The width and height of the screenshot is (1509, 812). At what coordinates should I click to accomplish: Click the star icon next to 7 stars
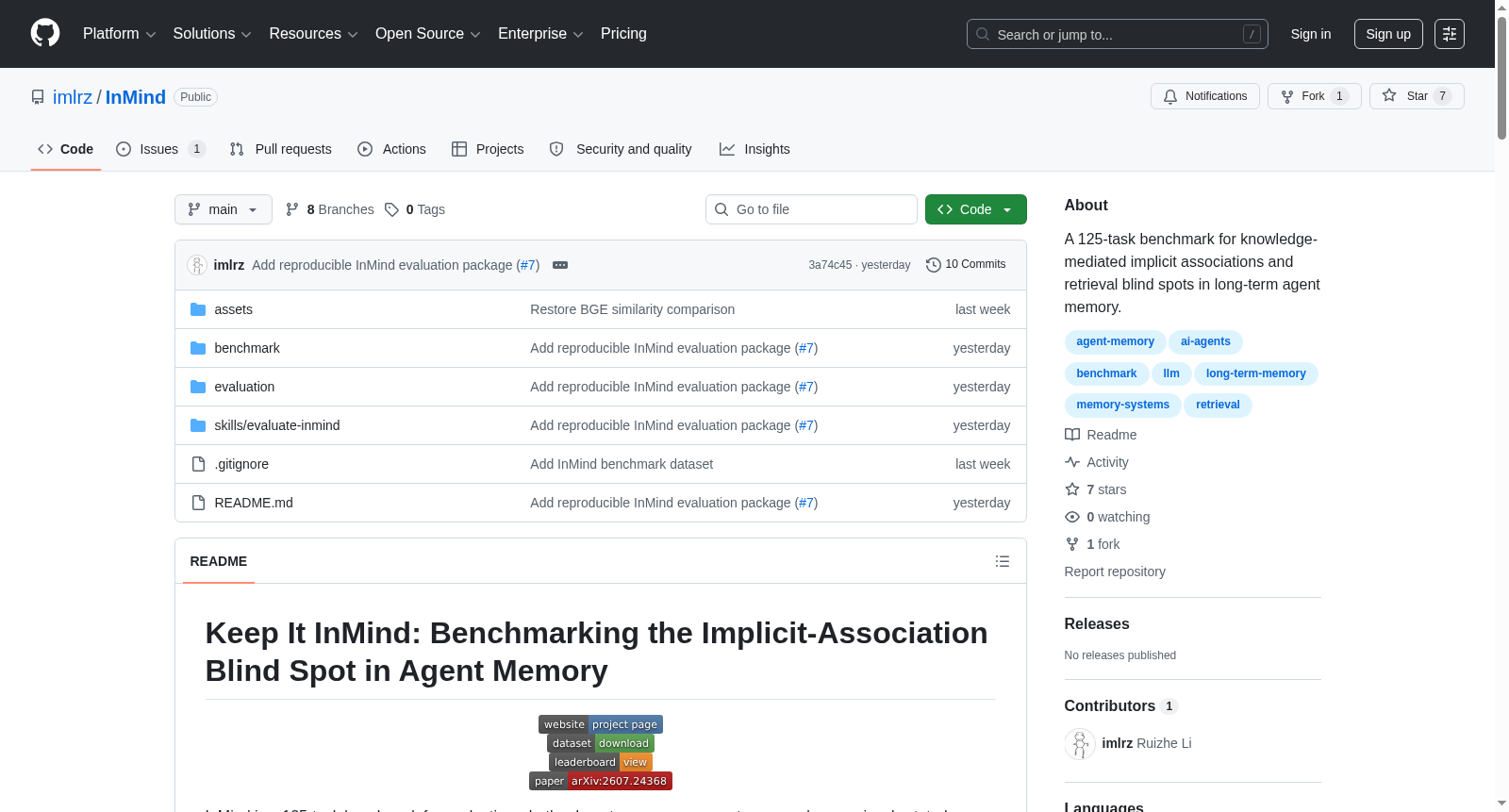point(1072,489)
